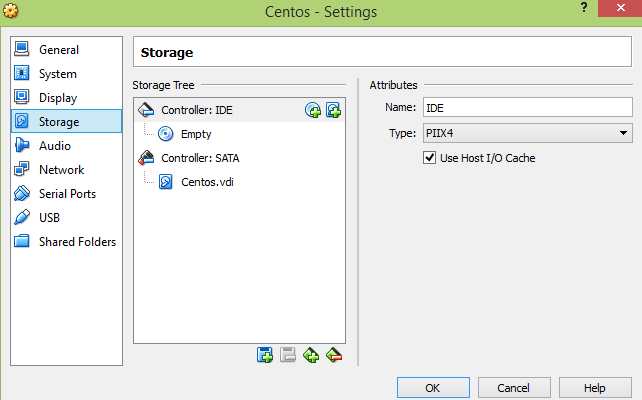642x400 pixels.
Task: Click the Cancel button
Action: pos(514,387)
